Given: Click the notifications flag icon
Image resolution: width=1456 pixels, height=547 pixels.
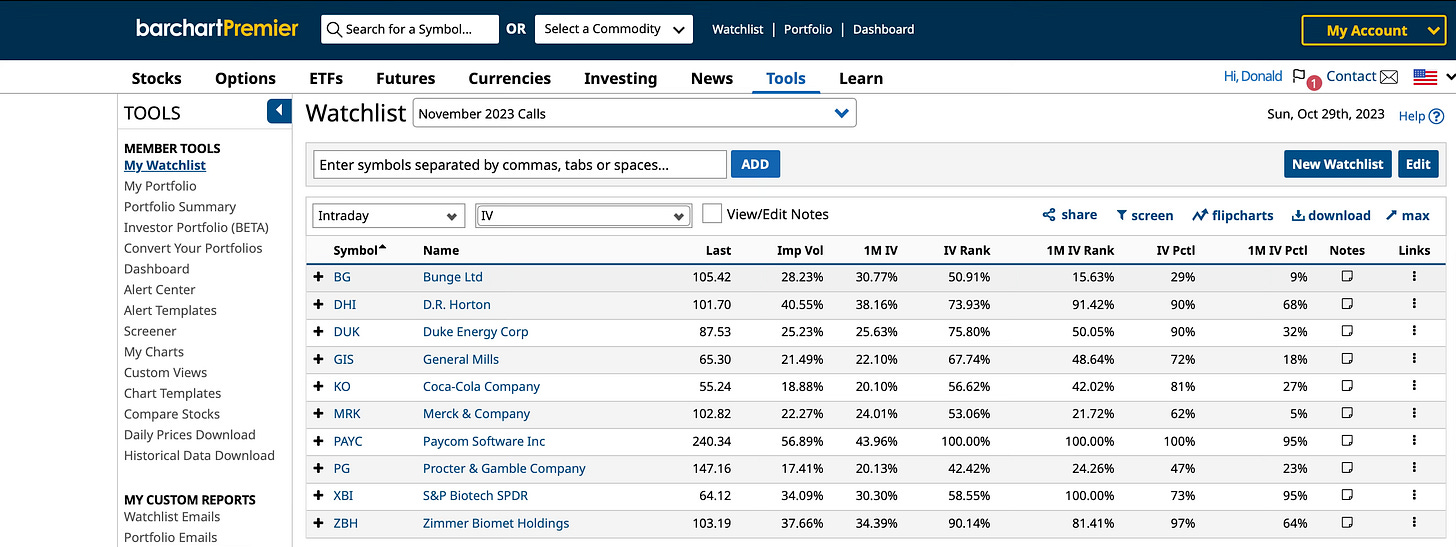Looking at the screenshot, I should (1299, 76).
